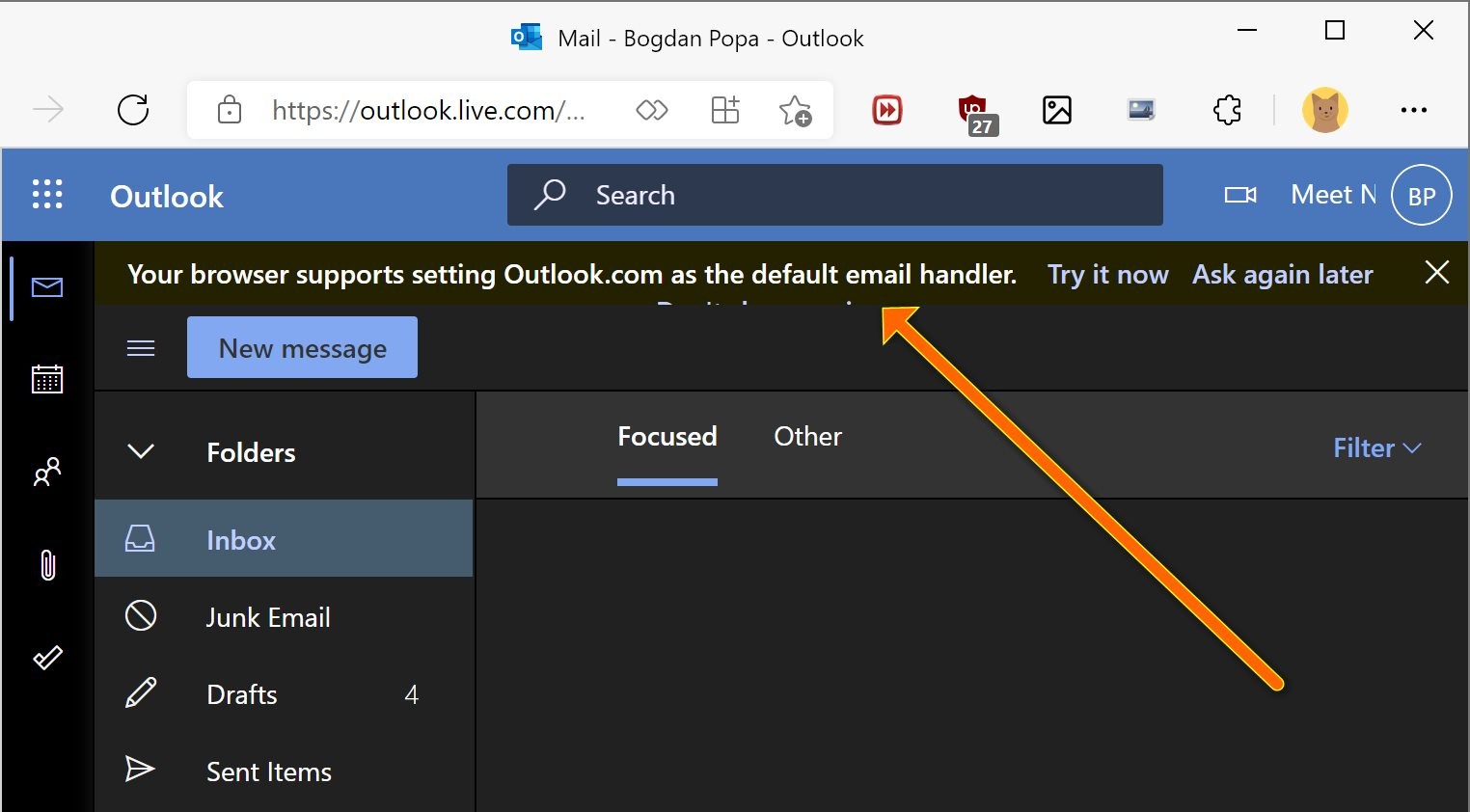
Task: Collapse the Folders section chevron
Action: (141, 451)
